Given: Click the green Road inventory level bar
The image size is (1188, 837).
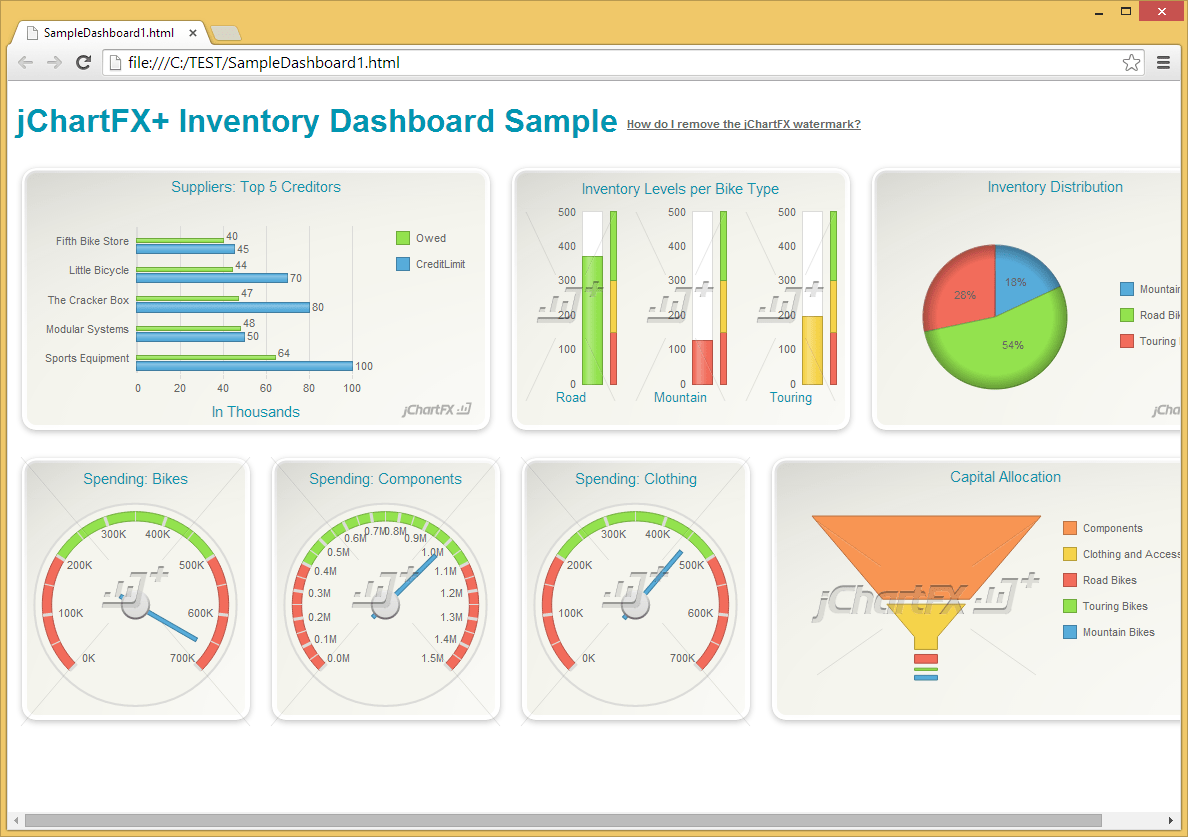Looking at the screenshot, I should pos(592,320).
